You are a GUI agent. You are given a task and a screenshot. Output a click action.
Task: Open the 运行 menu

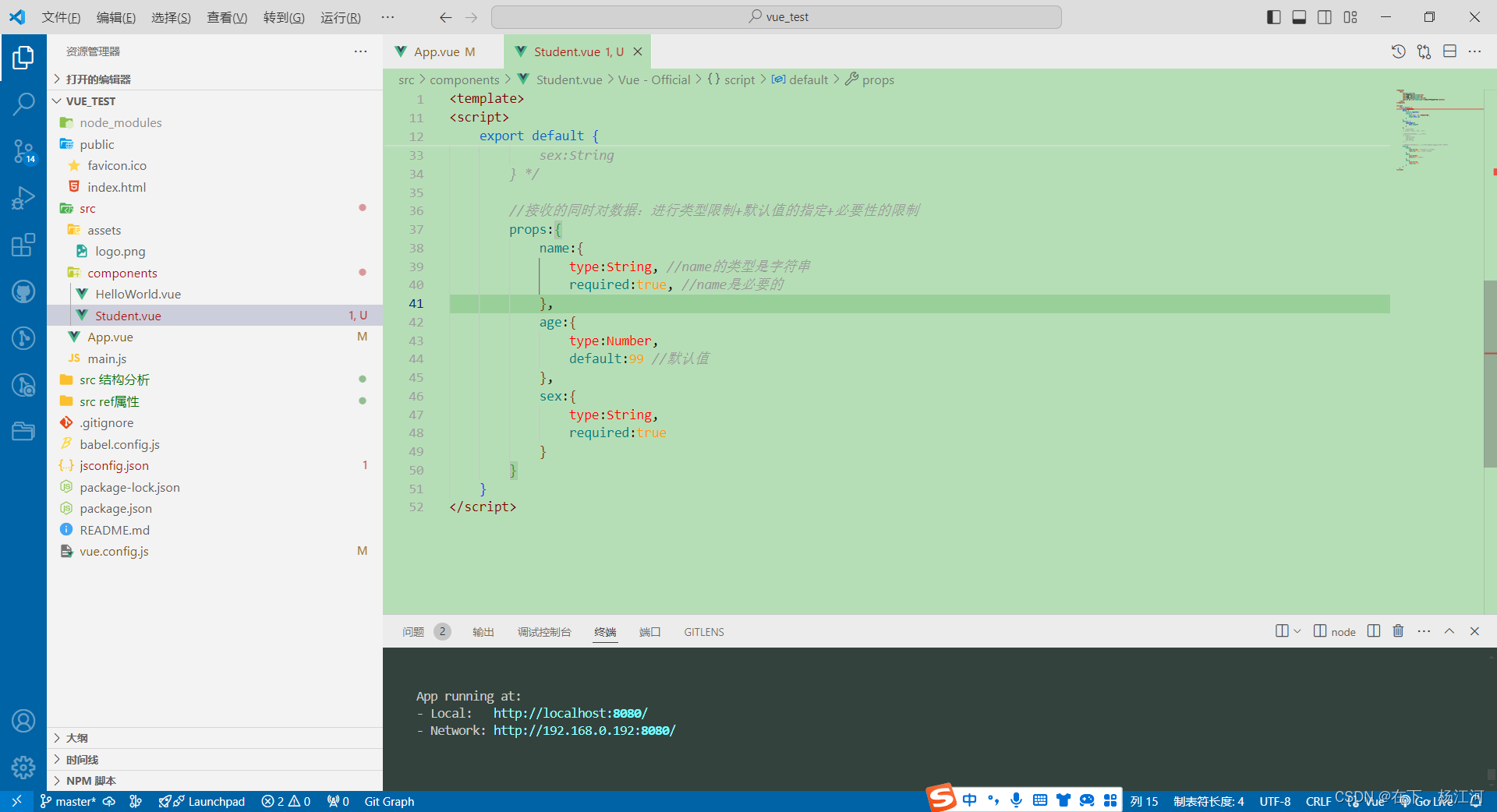point(341,17)
